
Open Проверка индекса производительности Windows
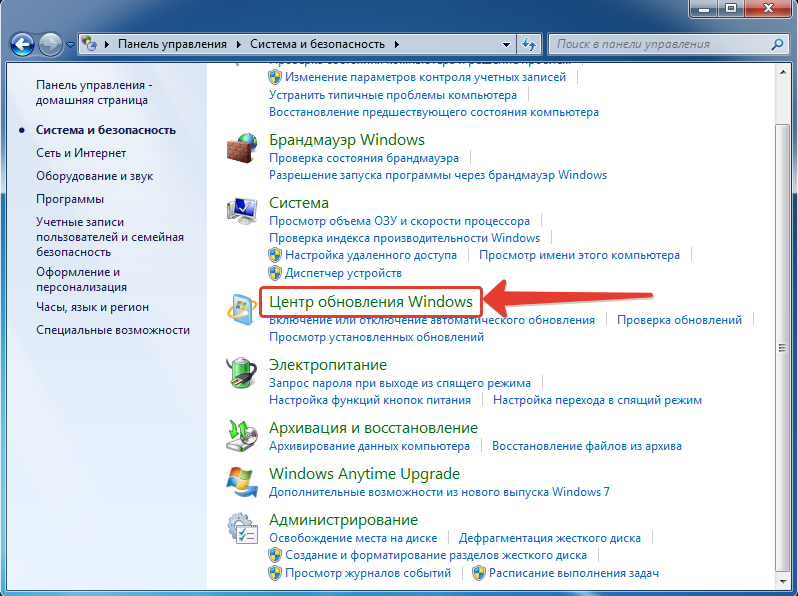click(405, 238)
